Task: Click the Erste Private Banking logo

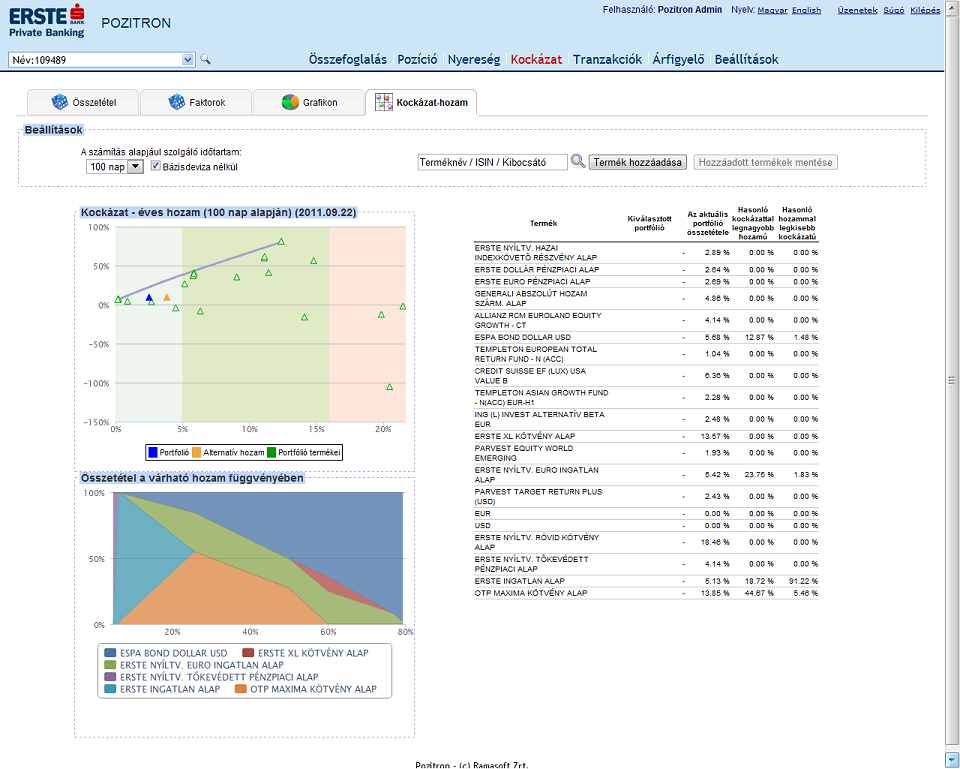Action: coord(47,21)
